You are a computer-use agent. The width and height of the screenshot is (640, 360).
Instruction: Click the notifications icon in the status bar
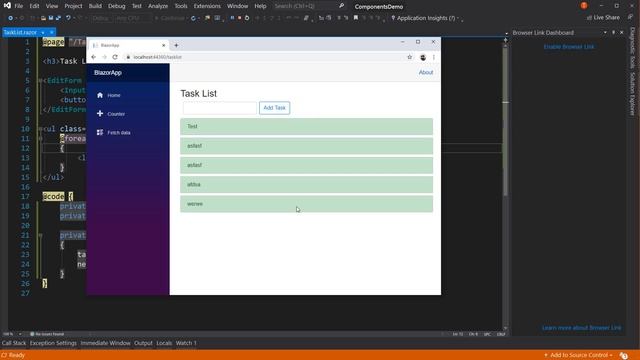pos(624,356)
